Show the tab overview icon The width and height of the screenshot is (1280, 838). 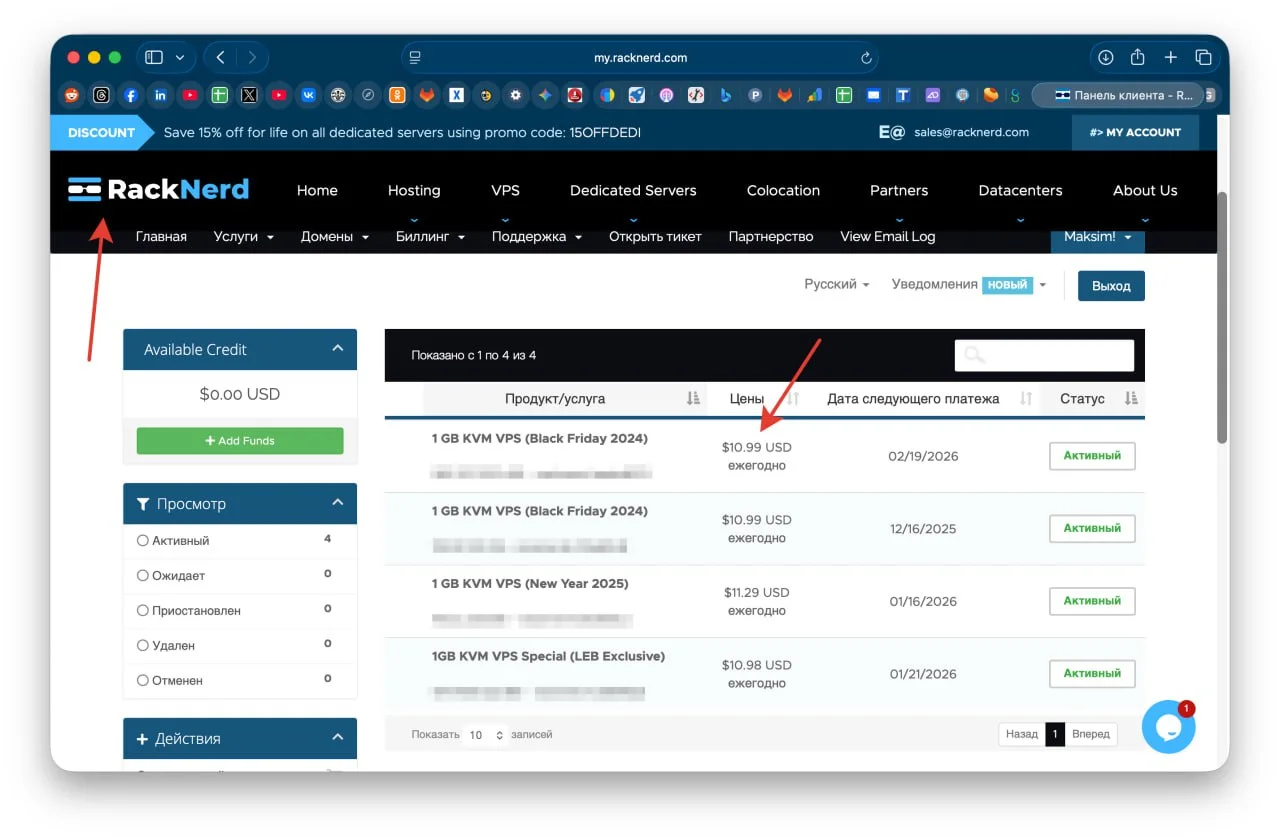1204,58
